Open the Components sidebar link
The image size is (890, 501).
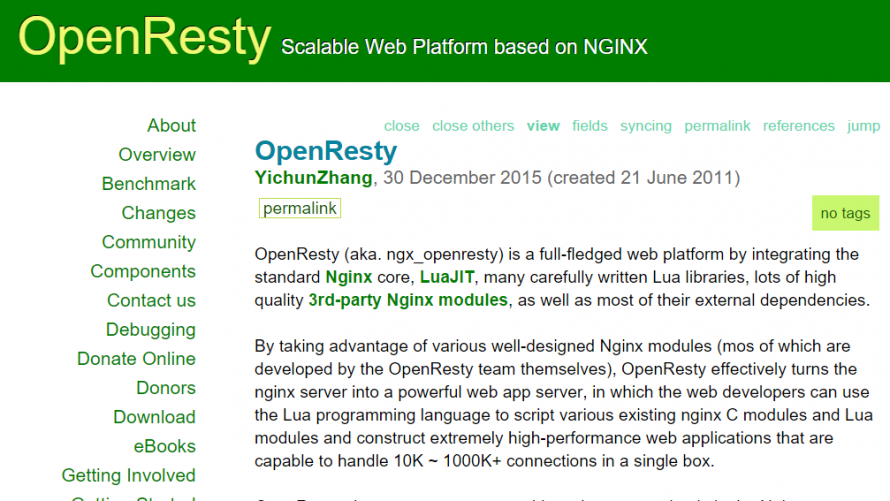click(x=143, y=271)
